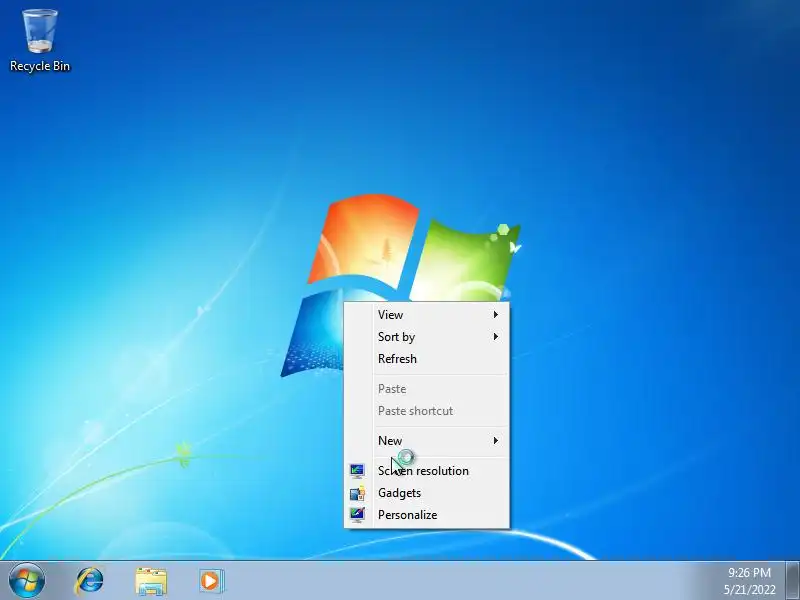
Task: Open the New submenu
Action: coord(427,440)
